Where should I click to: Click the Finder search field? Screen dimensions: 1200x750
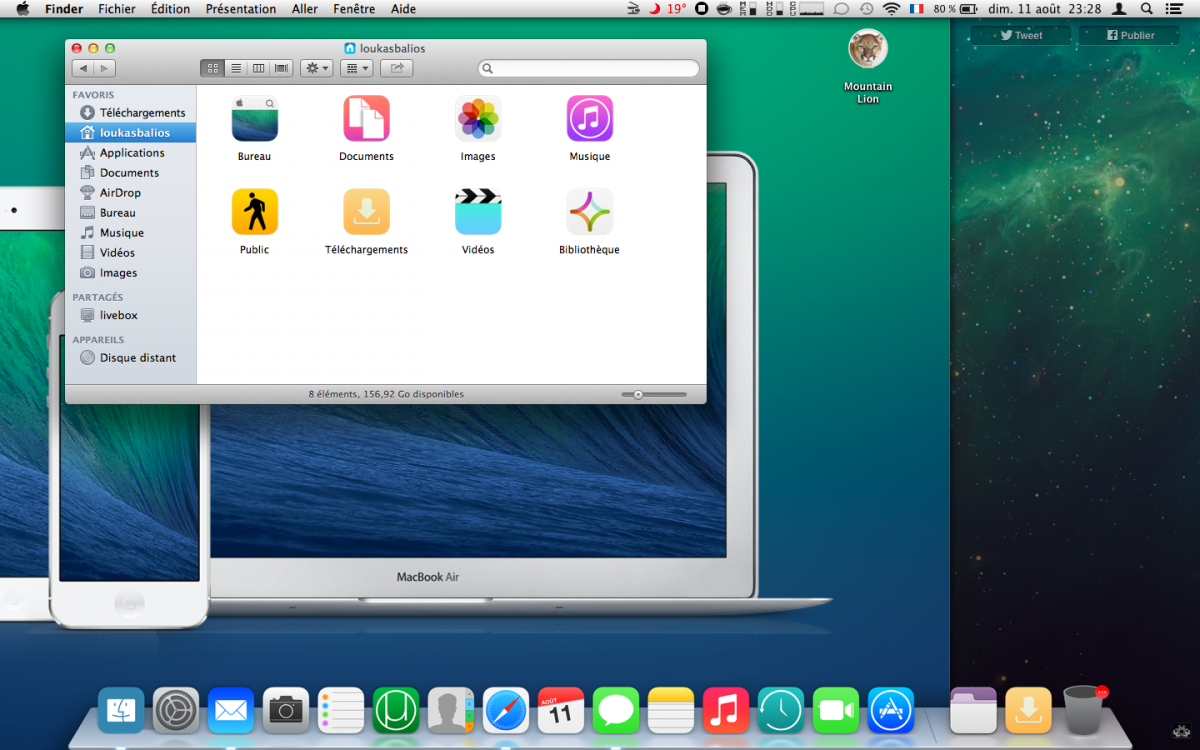tap(588, 69)
